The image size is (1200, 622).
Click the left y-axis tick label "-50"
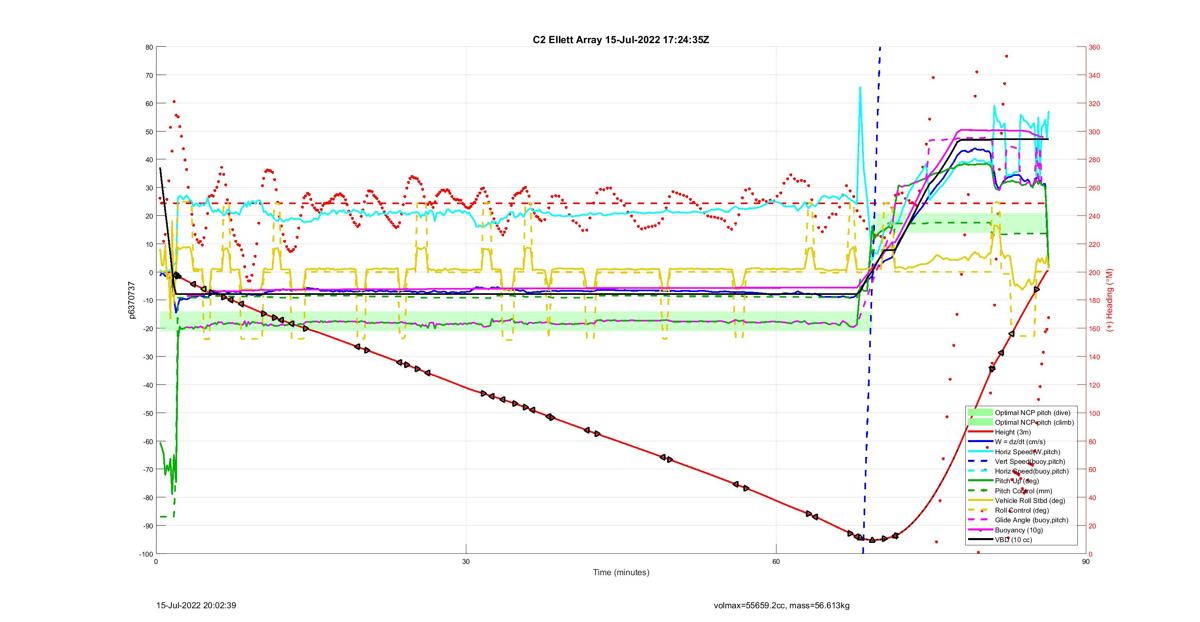pos(146,413)
